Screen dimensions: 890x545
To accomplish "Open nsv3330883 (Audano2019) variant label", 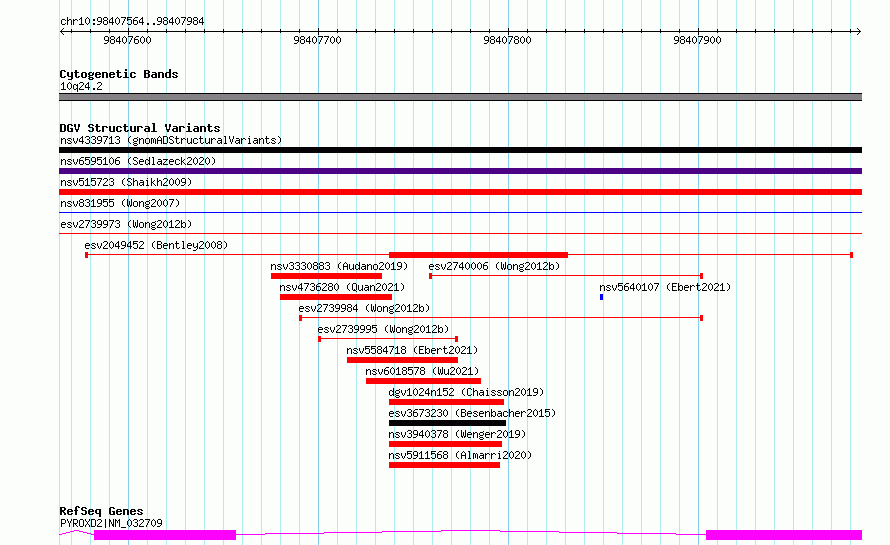I will [x=339, y=266].
